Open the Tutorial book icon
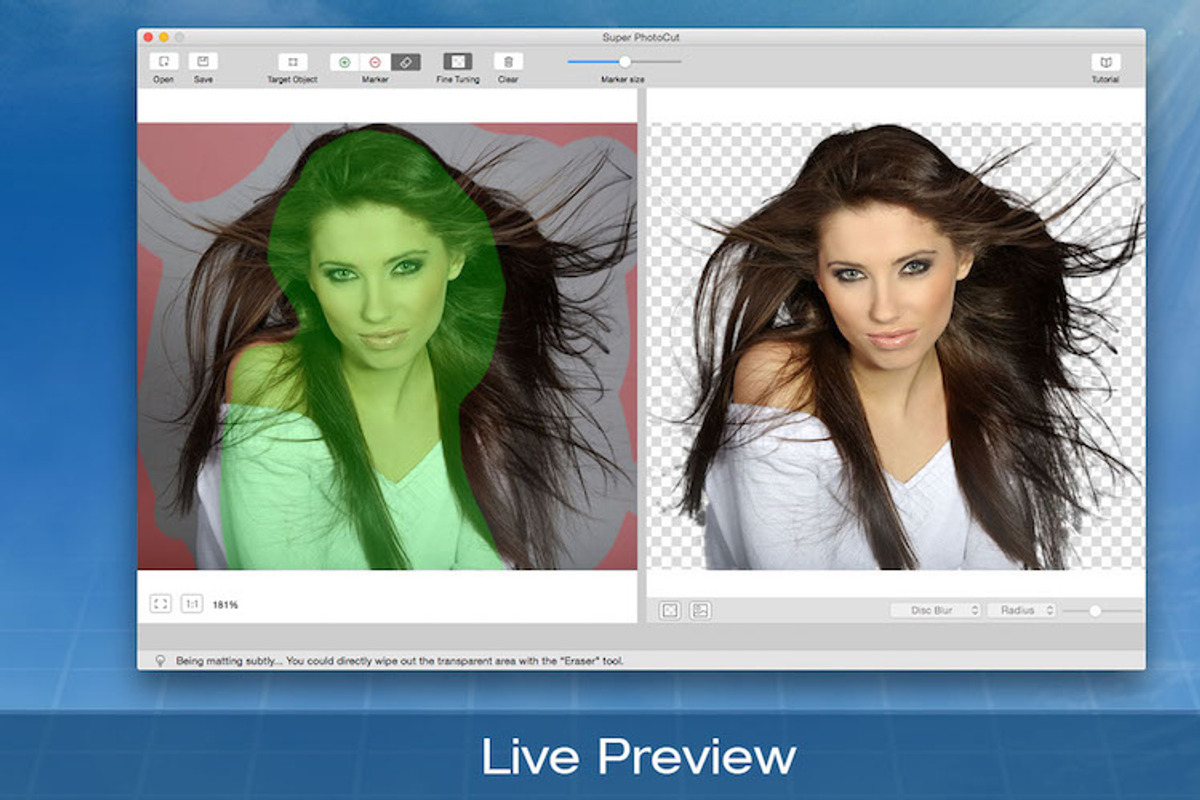 pyautogui.click(x=1105, y=62)
